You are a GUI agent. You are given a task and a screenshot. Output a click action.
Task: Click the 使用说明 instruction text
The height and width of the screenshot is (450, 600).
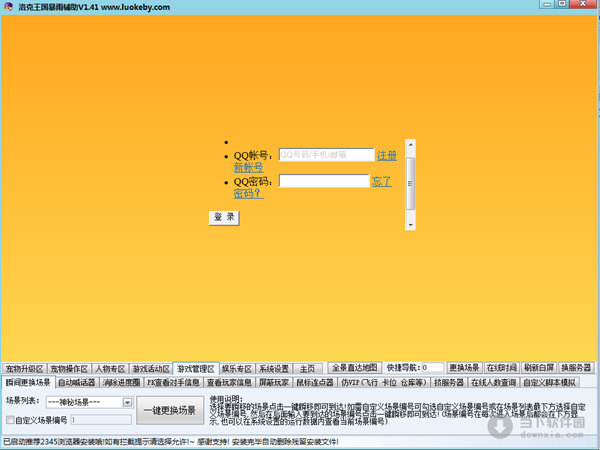[397, 411]
